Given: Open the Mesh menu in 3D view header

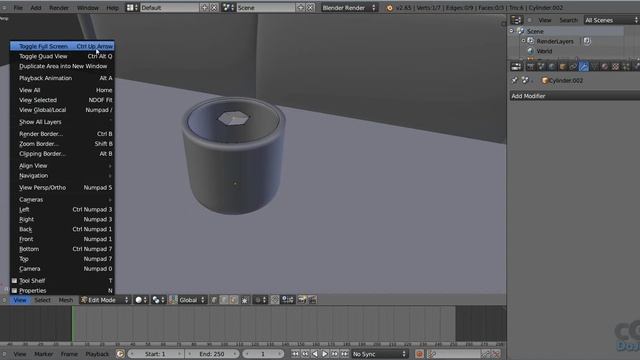Looking at the screenshot, I should point(66,300).
